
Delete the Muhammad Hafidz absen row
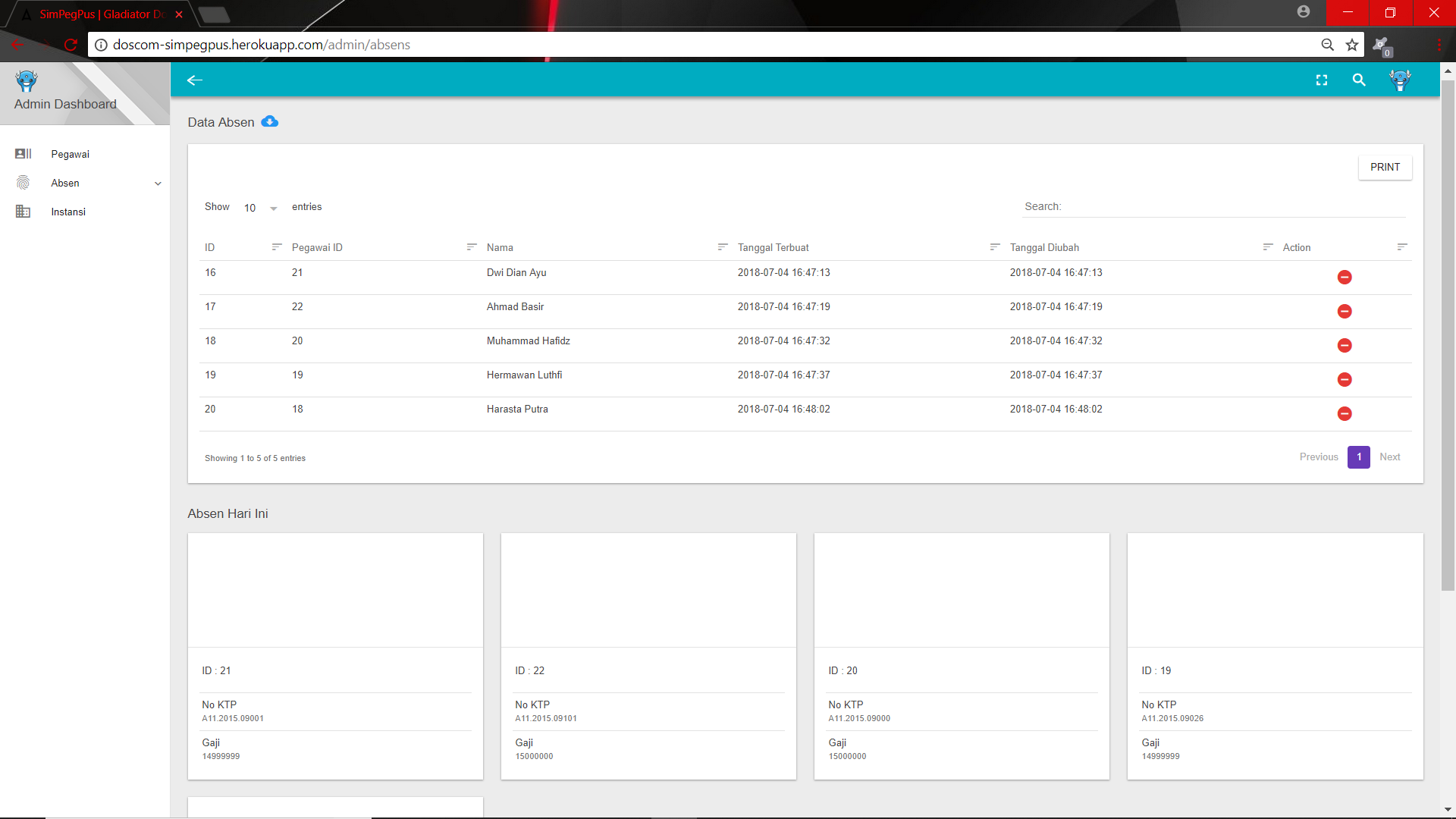(1345, 346)
